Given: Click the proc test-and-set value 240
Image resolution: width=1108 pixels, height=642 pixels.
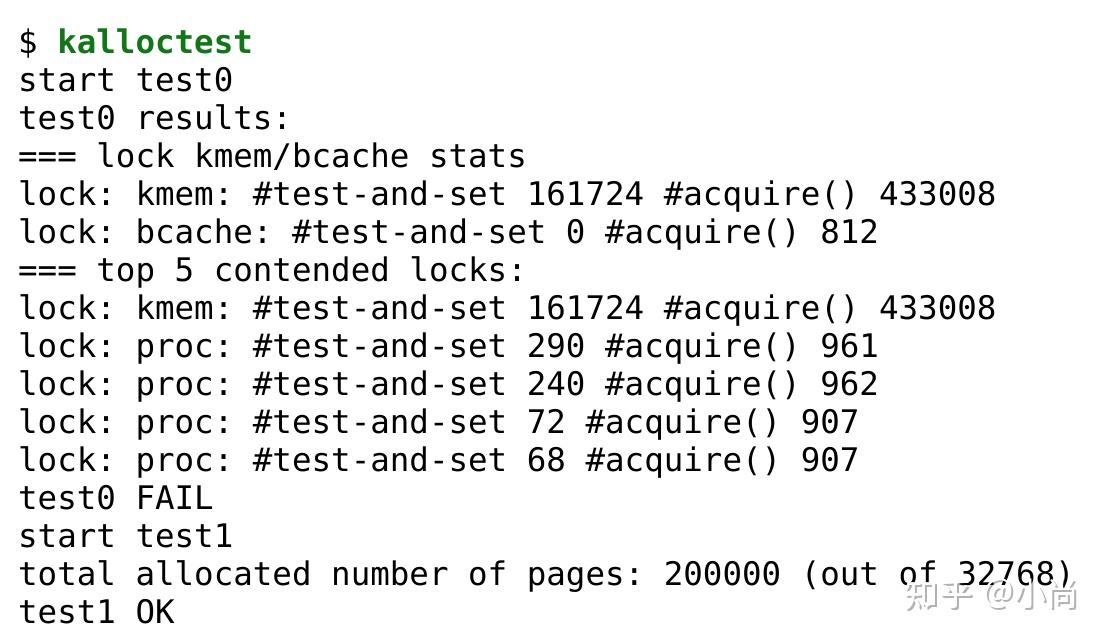Looking at the screenshot, I should 555,384.
